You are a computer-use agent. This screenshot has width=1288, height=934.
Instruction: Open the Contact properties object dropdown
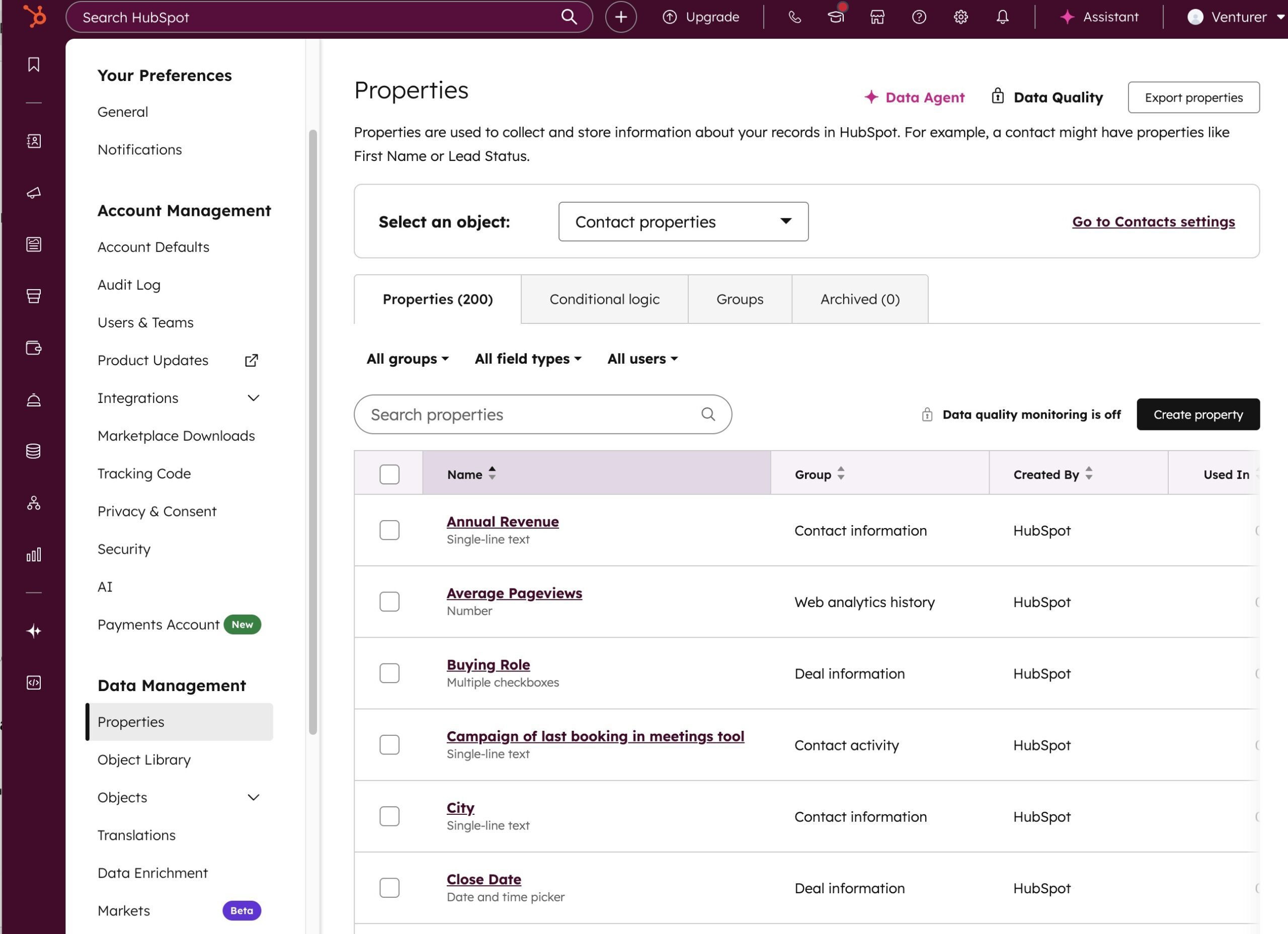[x=683, y=222]
